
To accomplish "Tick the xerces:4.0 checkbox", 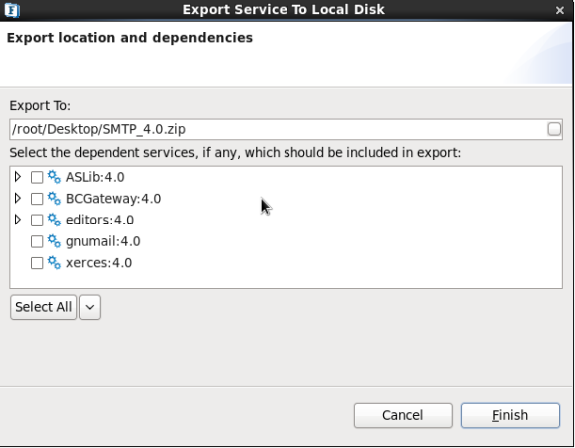I will (x=37, y=263).
